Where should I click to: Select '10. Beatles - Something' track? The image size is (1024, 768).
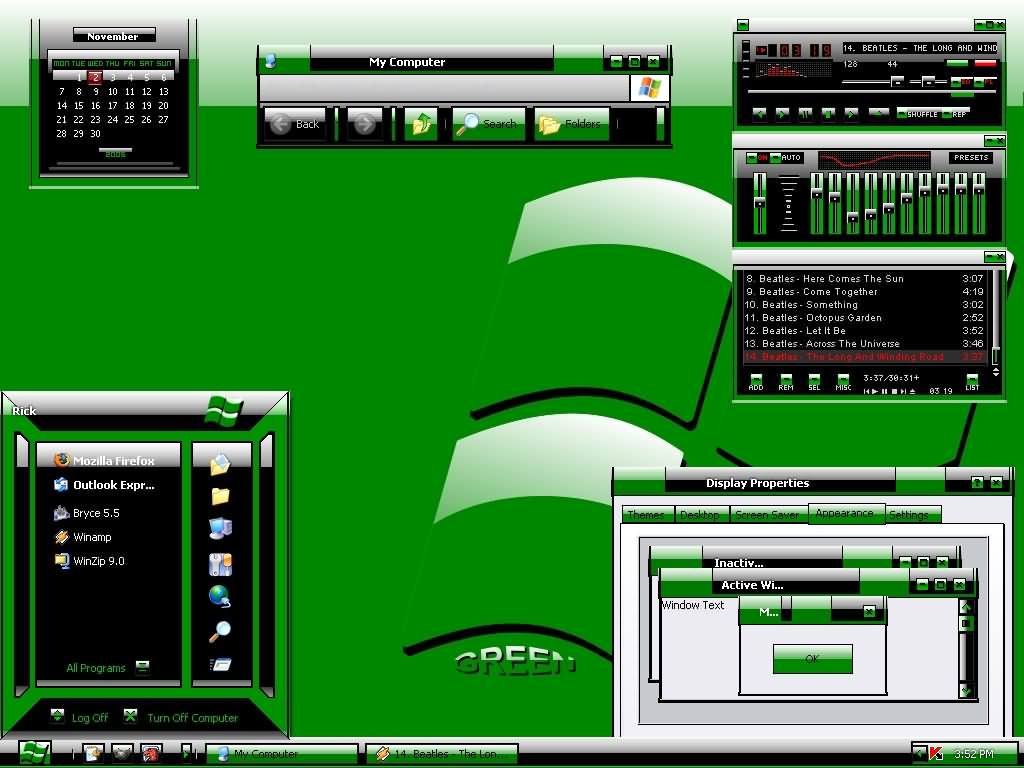(864, 304)
